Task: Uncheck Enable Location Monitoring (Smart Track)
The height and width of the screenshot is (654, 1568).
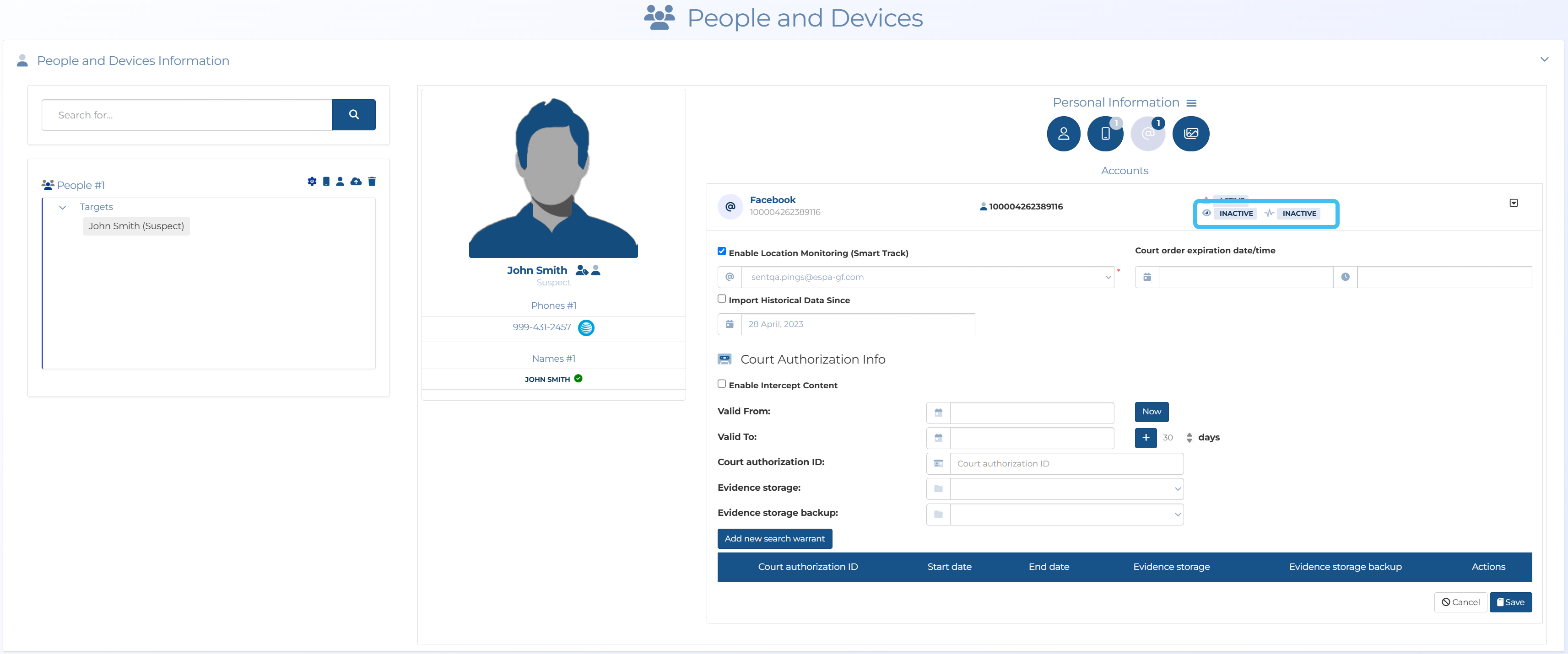Action: 721,251
